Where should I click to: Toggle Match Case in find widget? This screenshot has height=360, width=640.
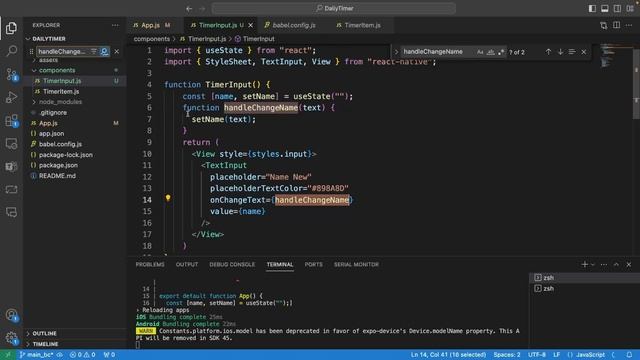tap(480, 52)
